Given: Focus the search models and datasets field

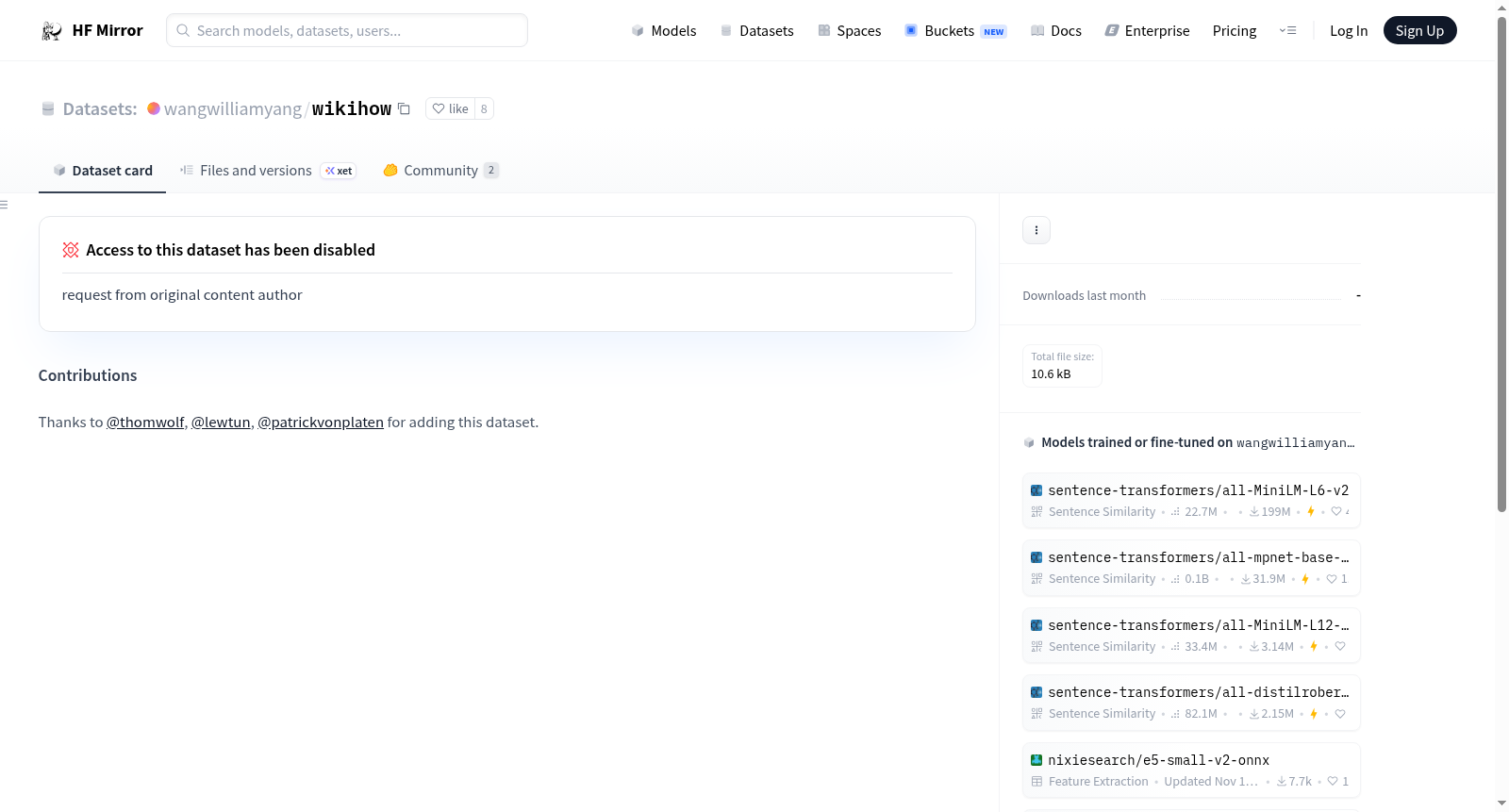Looking at the screenshot, I should click(x=347, y=30).
